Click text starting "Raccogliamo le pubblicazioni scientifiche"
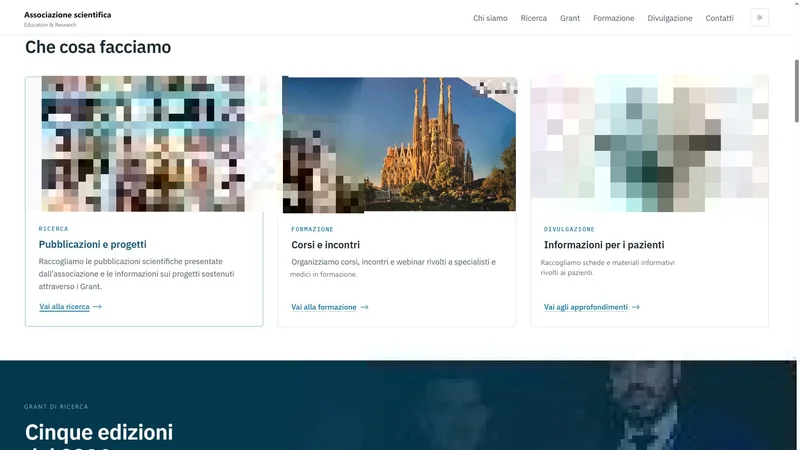800x450 pixels. (136, 274)
